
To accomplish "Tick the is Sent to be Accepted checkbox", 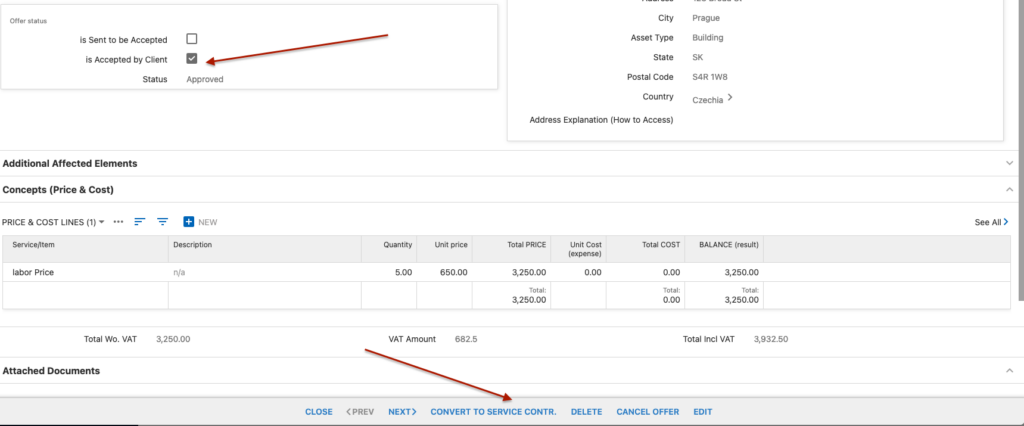I will [x=191, y=39].
